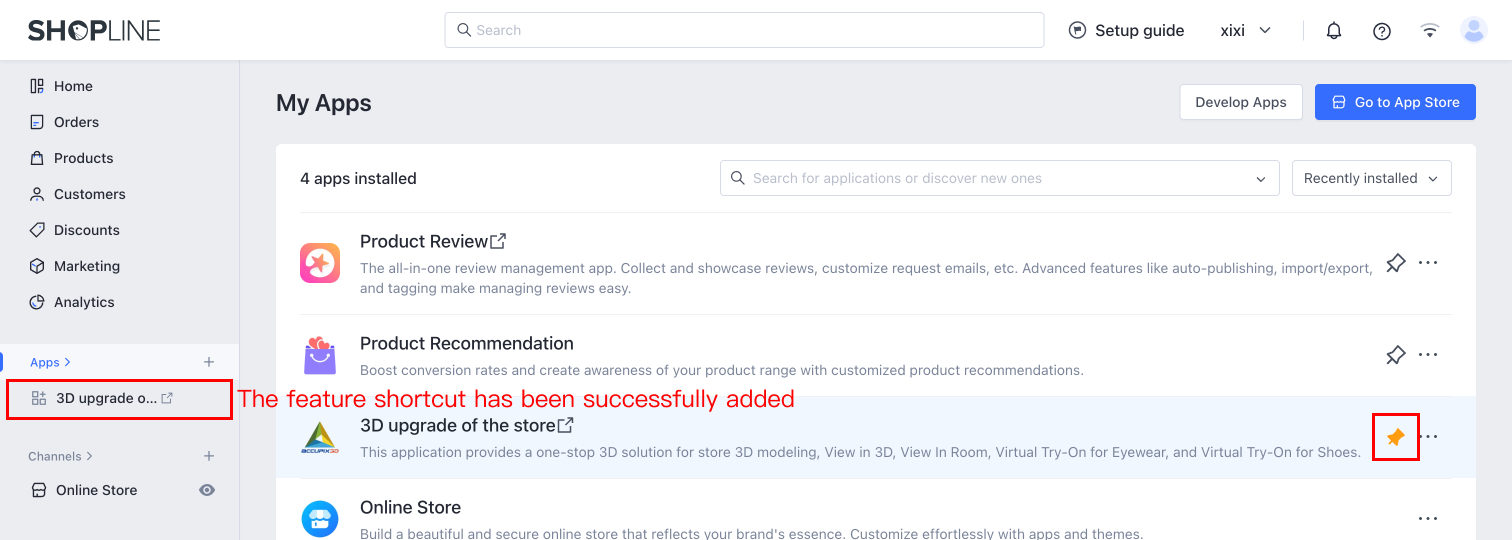Open notifications bell icon
Viewport: 1512px width, 540px height.
tap(1334, 30)
